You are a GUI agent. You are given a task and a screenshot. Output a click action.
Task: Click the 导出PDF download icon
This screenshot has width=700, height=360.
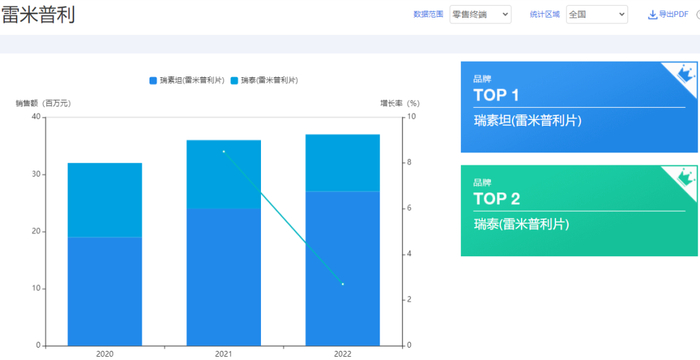pos(653,15)
